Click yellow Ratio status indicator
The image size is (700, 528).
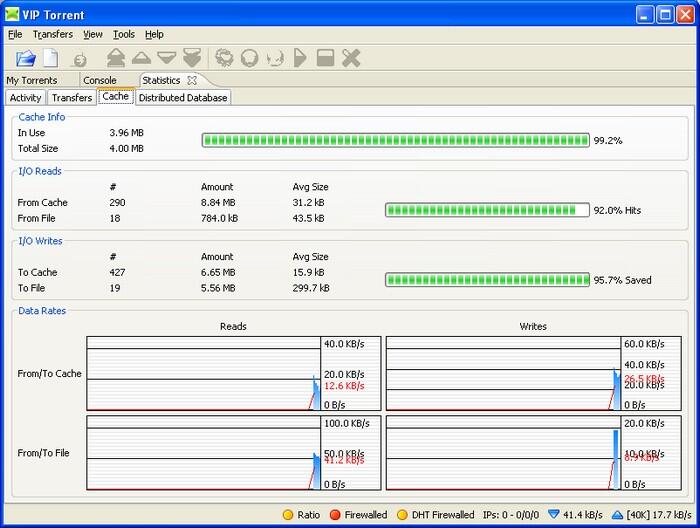click(x=288, y=515)
